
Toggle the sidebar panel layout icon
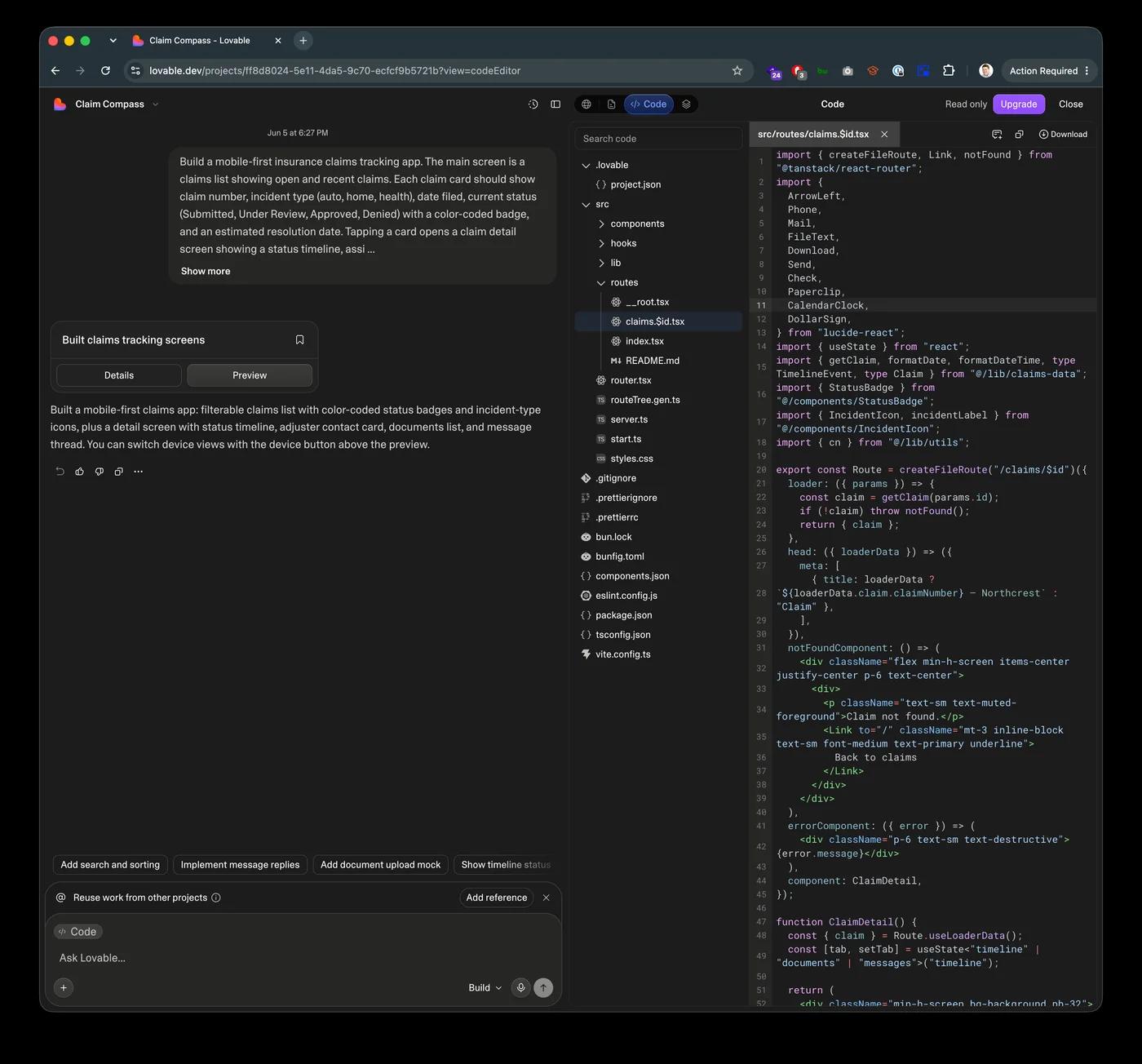[556, 104]
